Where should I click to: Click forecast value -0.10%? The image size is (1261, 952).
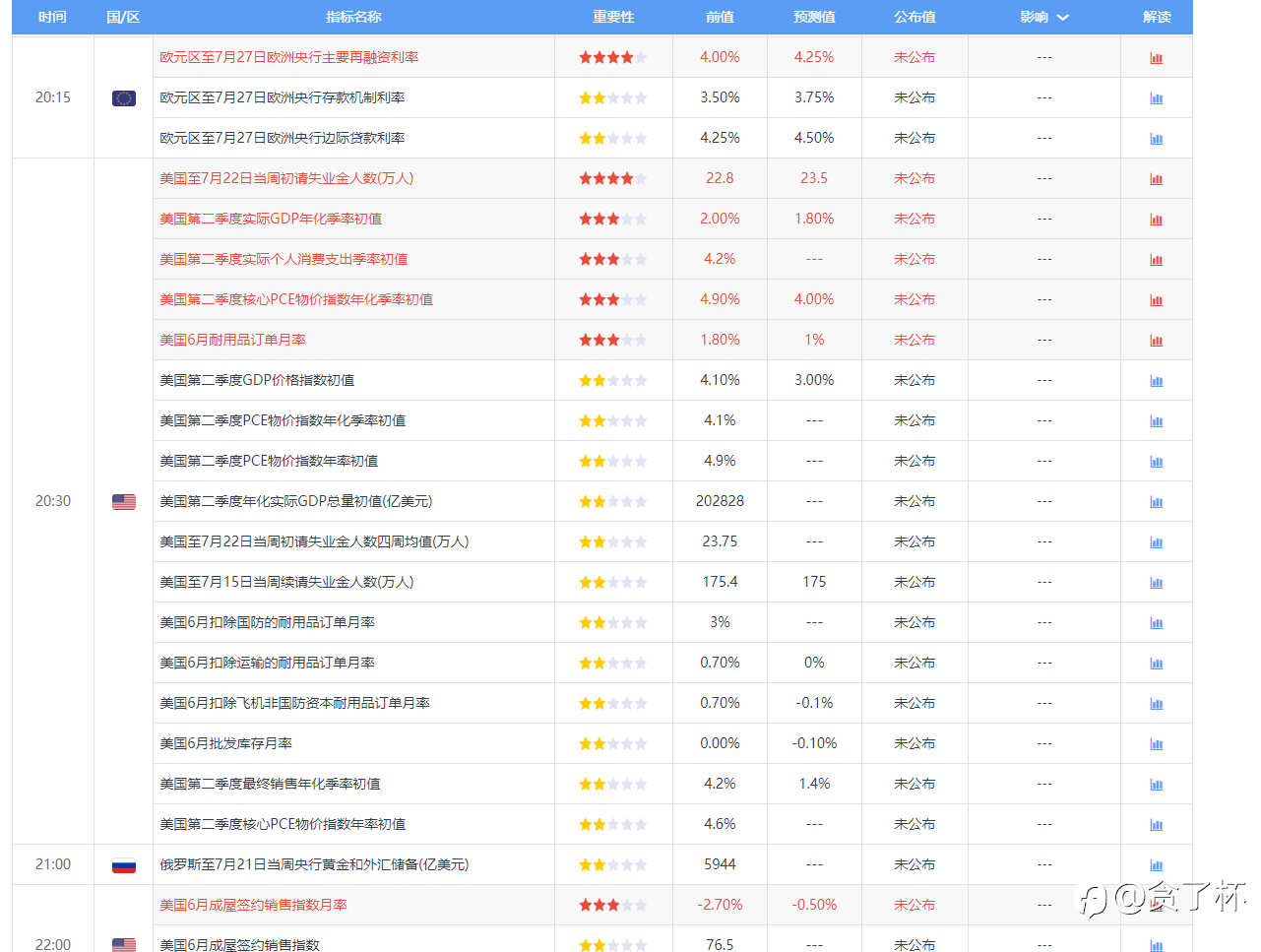coord(814,743)
